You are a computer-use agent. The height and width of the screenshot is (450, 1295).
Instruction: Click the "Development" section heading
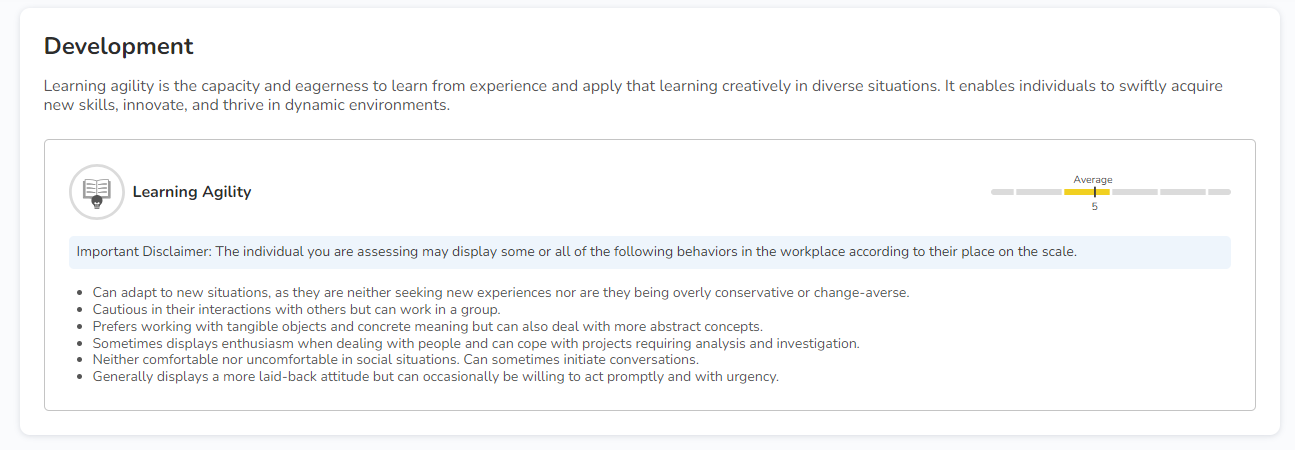pos(119,46)
